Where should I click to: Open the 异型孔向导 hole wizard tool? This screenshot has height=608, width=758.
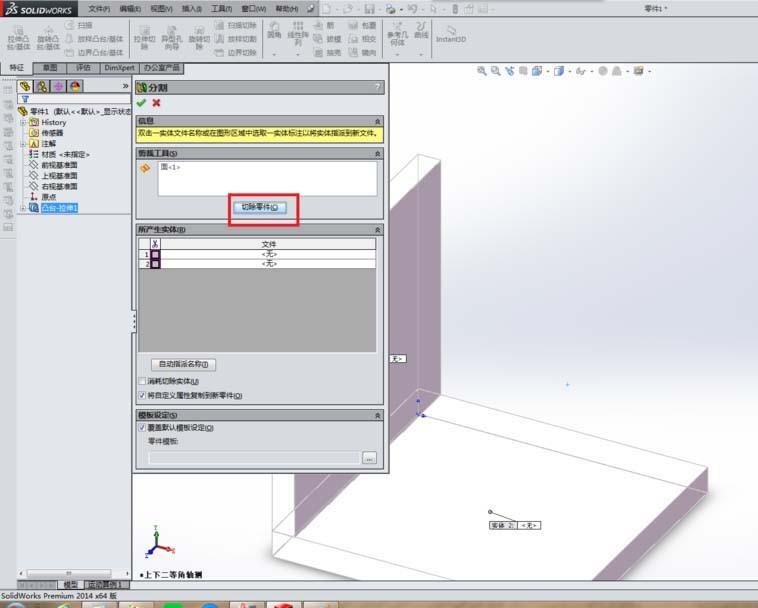tap(172, 39)
